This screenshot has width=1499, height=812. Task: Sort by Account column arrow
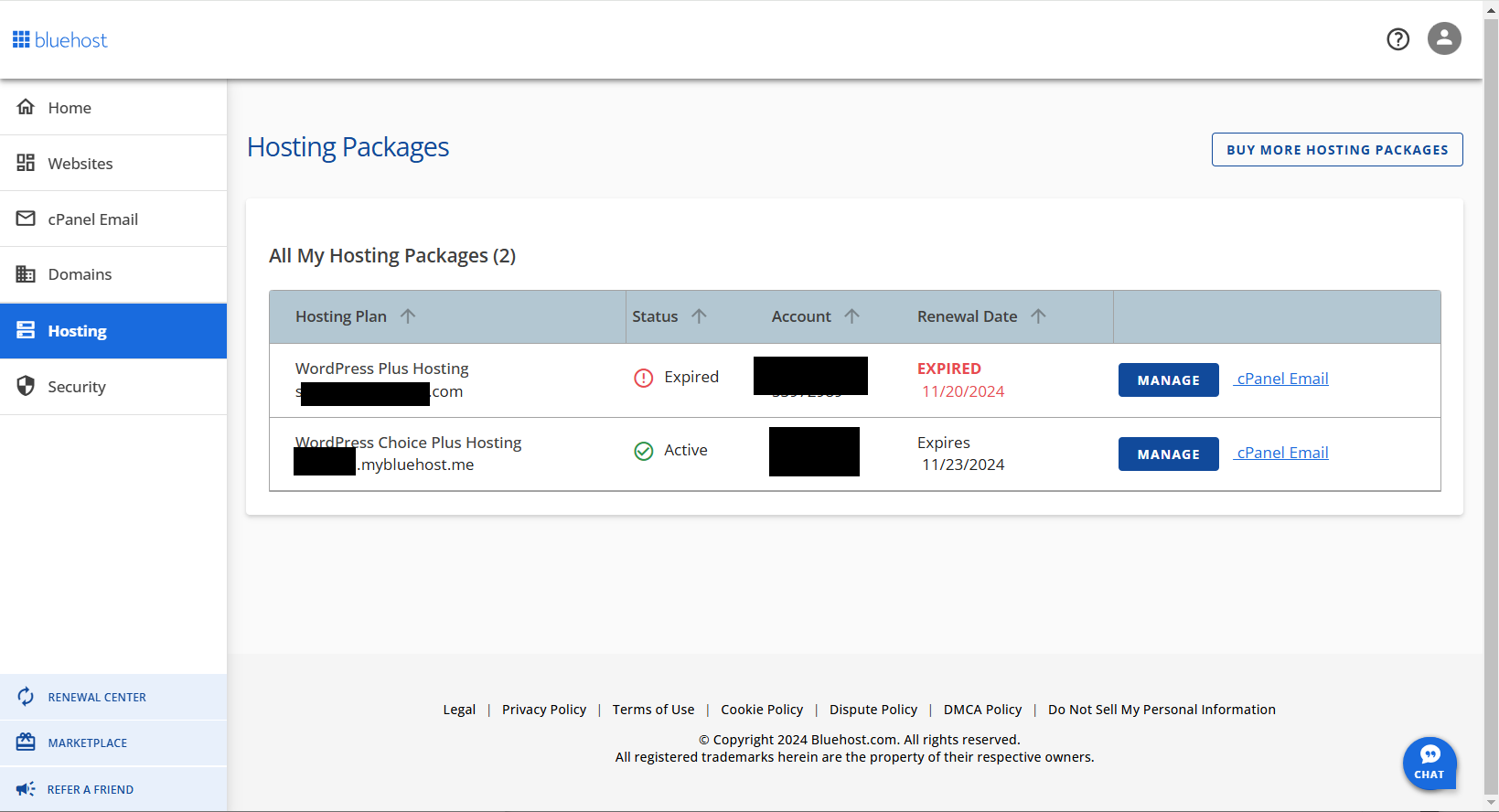[851, 316]
